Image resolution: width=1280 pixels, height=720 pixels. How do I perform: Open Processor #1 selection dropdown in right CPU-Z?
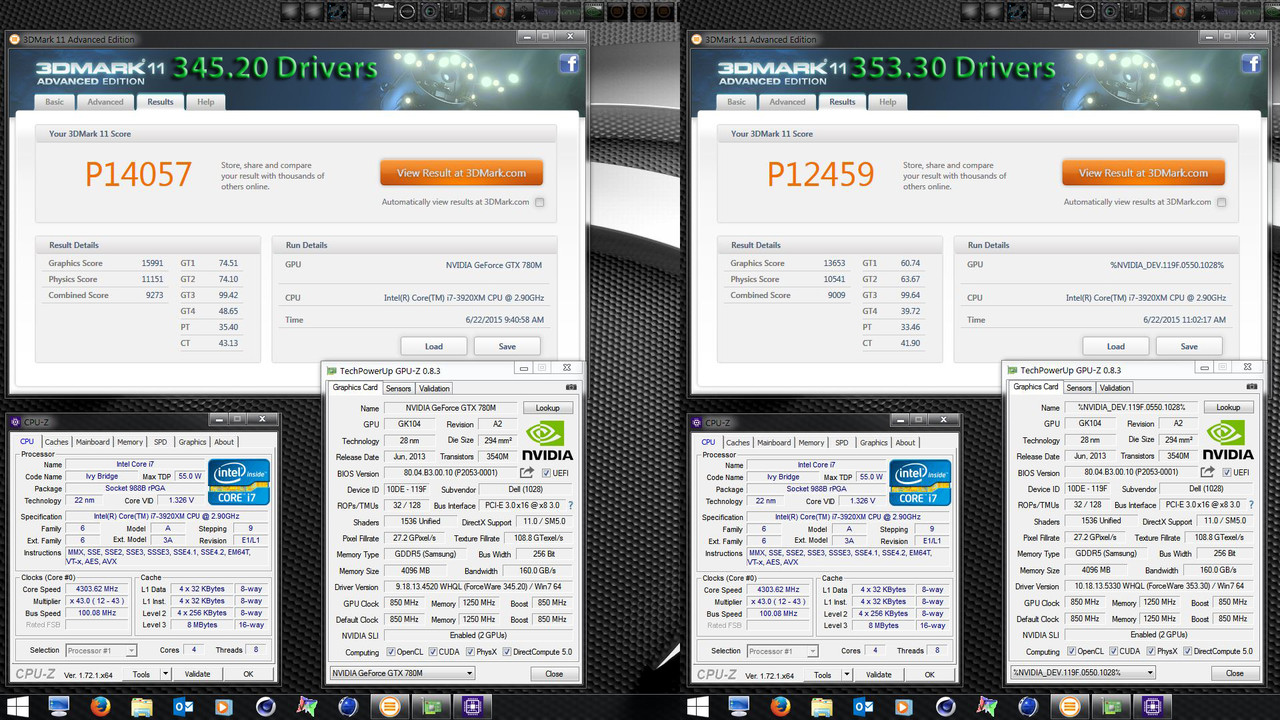(782, 650)
